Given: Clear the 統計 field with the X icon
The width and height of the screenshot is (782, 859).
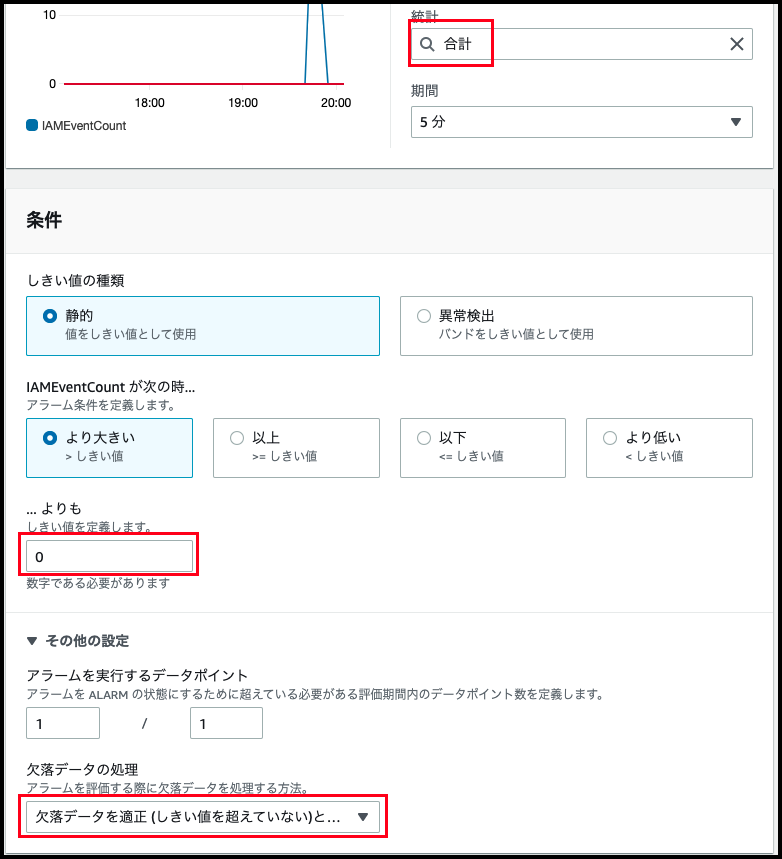Looking at the screenshot, I should pos(737,44).
